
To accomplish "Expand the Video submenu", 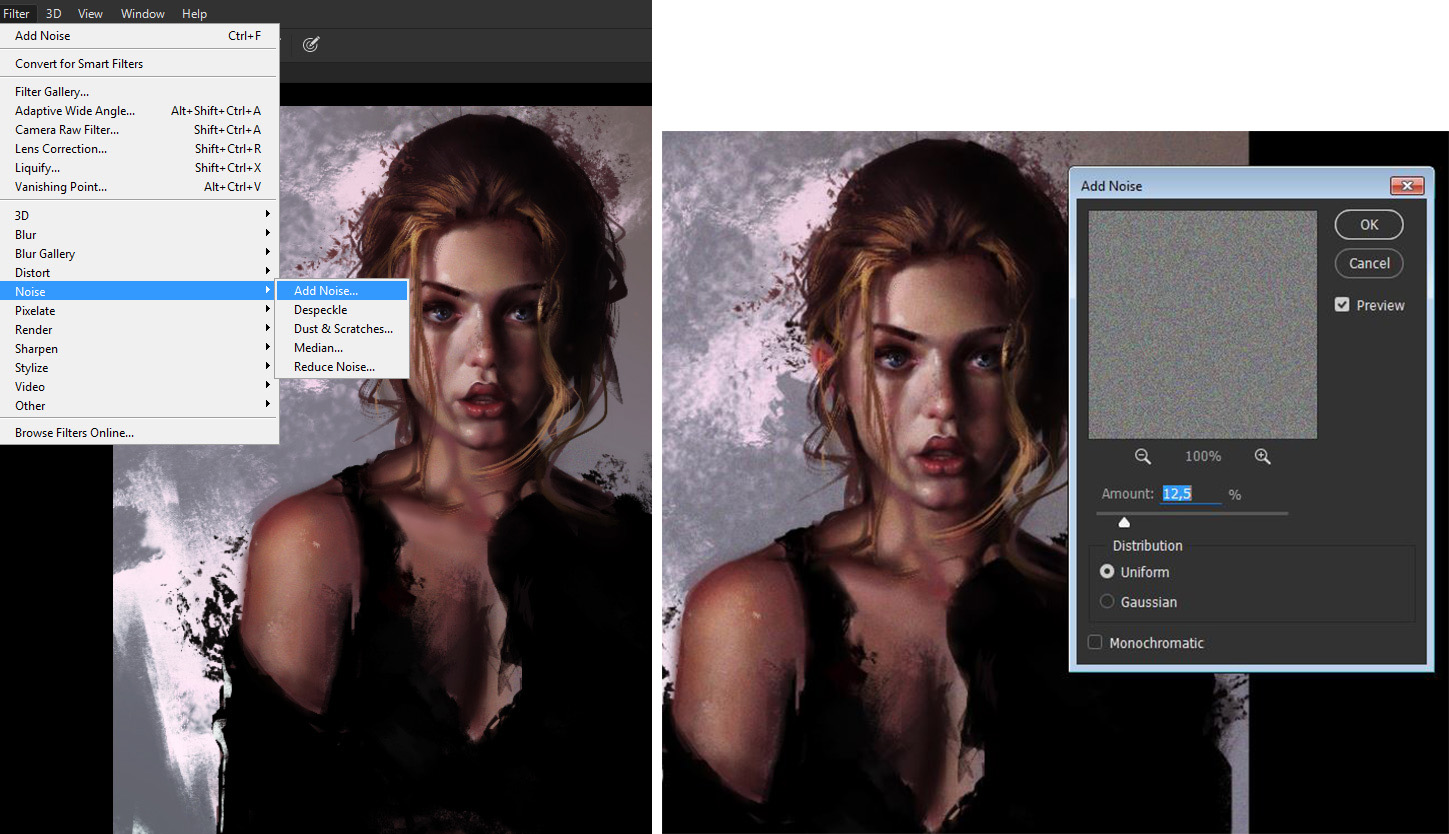I will pyautogui.click(x=139, y=387).
